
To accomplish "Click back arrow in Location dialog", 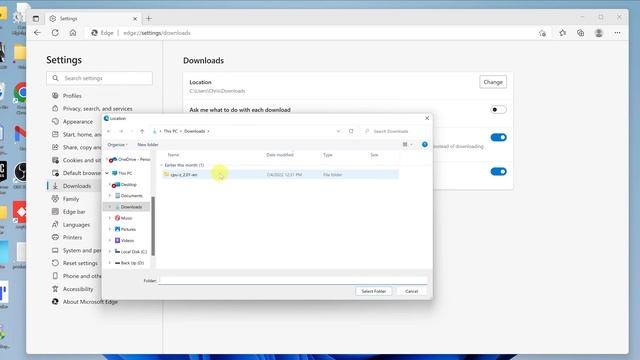I will [x=109, y=131].
